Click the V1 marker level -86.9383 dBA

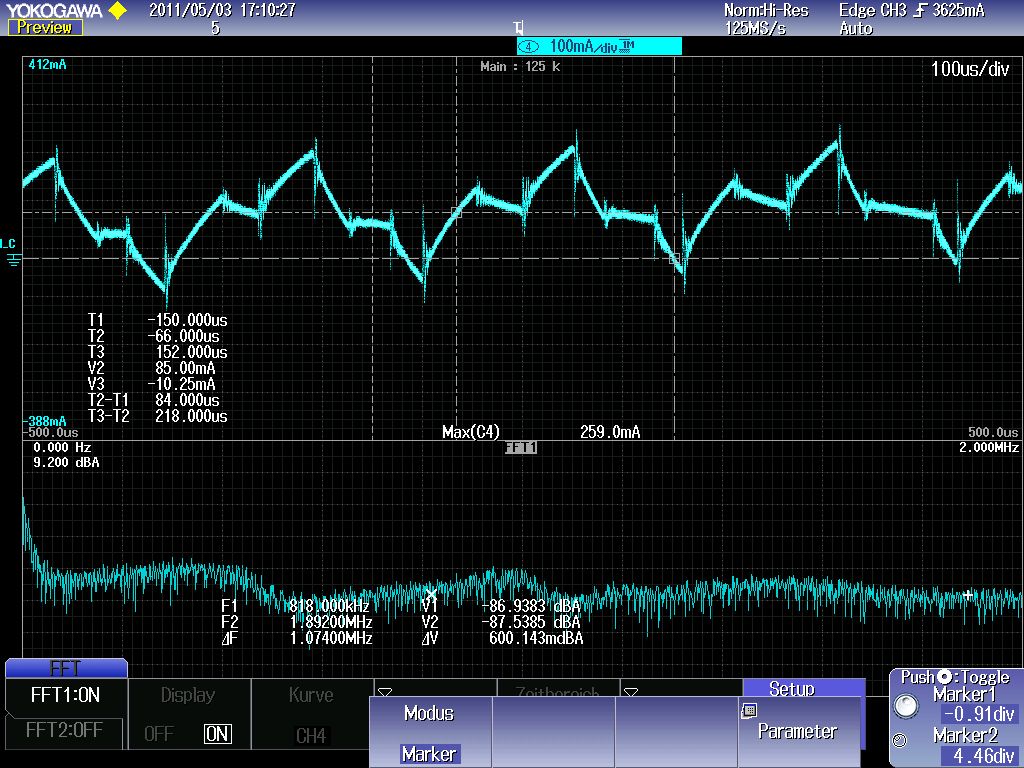pyautogui.click(x=531, y=606)
